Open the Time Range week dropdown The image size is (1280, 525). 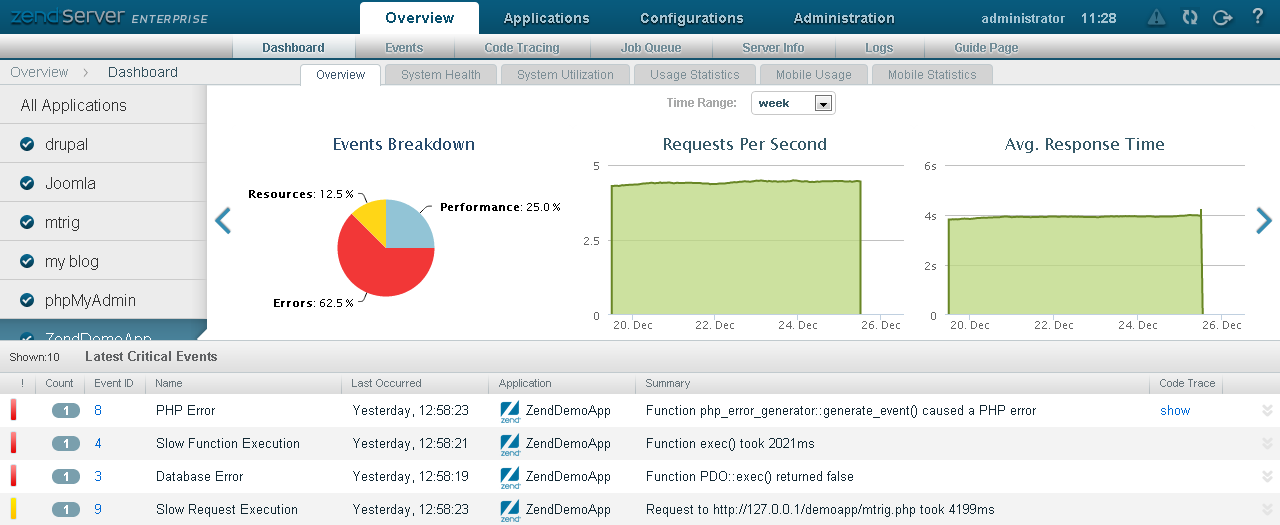pos(823,103)
